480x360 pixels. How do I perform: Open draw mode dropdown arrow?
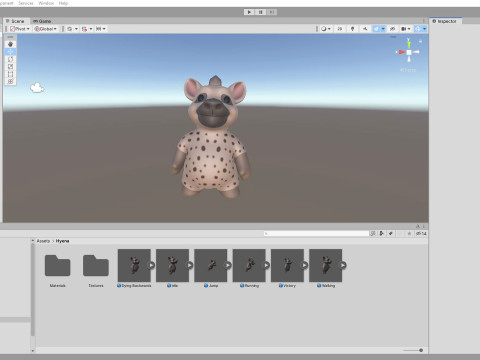coord(329,29)
